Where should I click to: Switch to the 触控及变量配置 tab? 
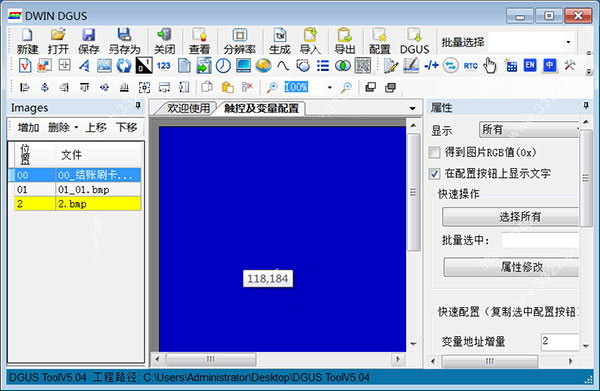point(261,108)
